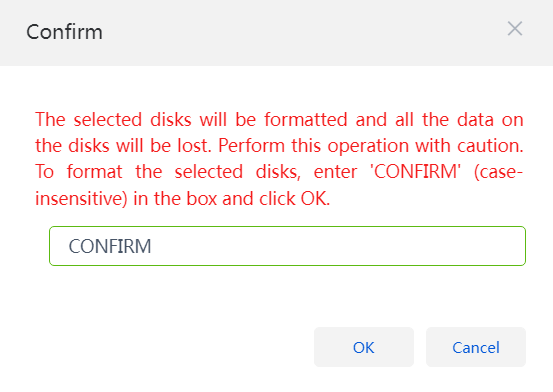Click 'The selected disks' at warning start
The height and width of the screenshot is (392, 553).
tap(113, 120)
